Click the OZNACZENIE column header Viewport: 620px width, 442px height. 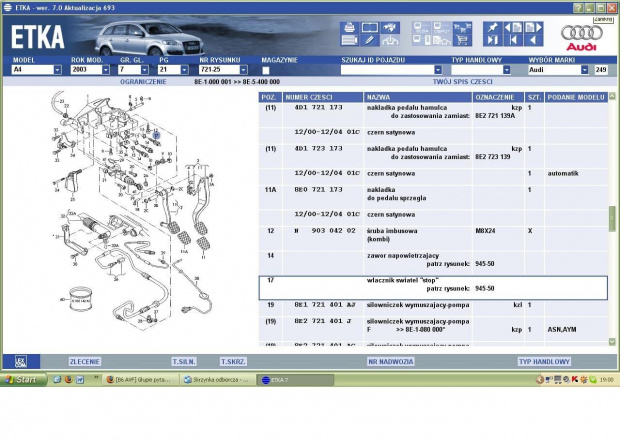[498, 97]
